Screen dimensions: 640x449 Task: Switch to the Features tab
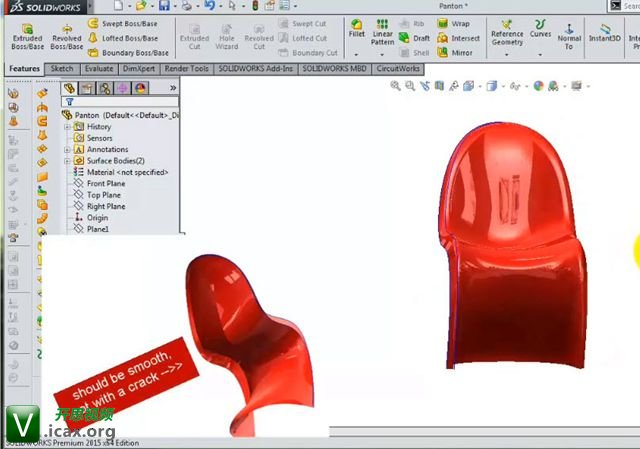pos(24,69)
